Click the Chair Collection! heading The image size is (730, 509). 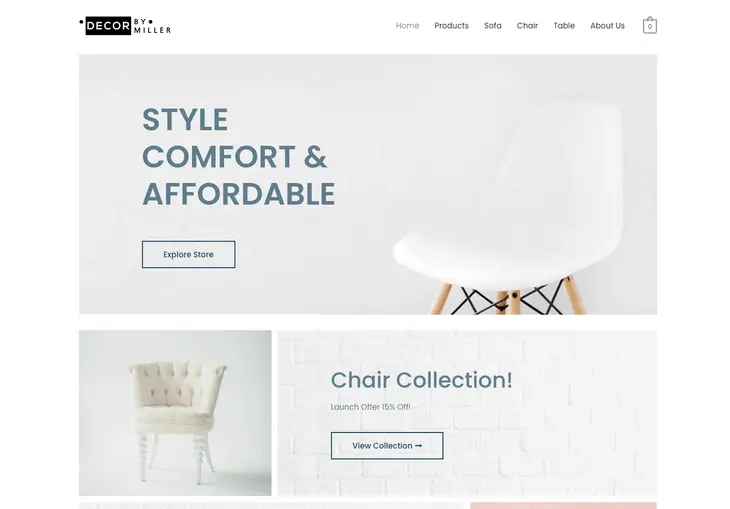coord(421,380)
